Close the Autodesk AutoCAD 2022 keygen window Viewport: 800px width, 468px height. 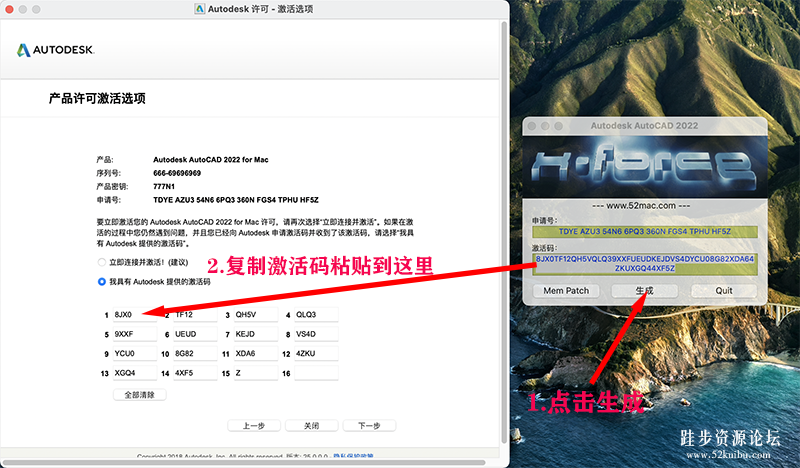pos(532,126)
